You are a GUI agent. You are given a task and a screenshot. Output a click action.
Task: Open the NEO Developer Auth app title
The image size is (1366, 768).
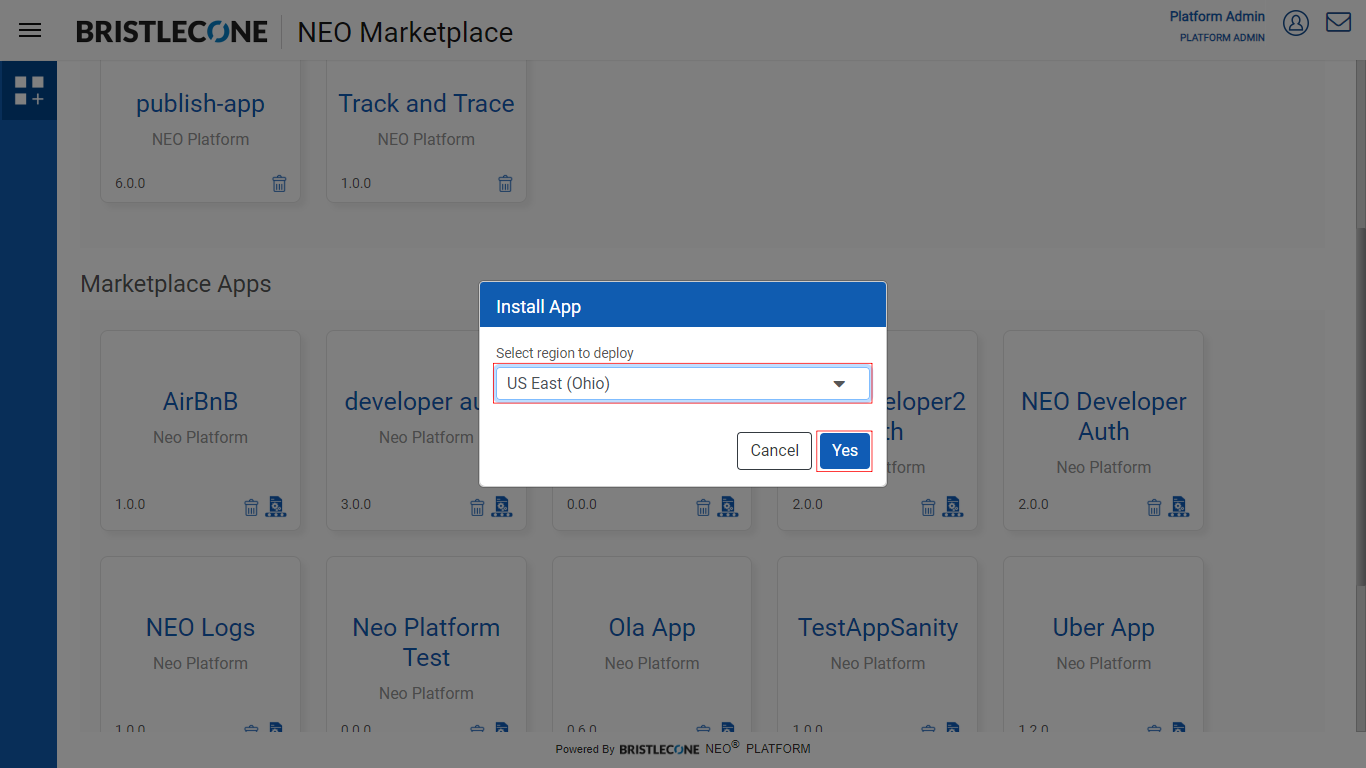[1104, 416]
